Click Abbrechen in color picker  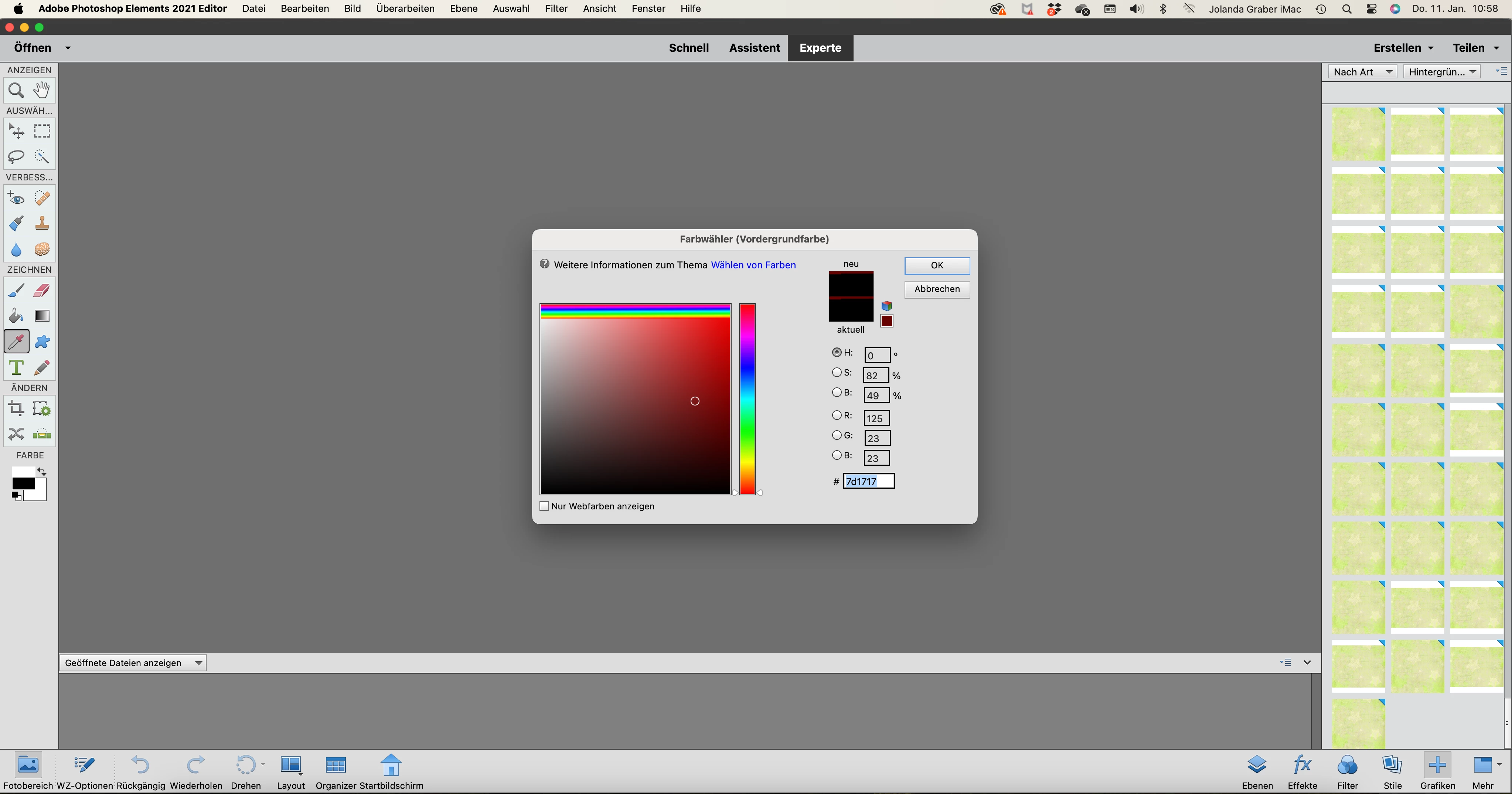[937, 289]
